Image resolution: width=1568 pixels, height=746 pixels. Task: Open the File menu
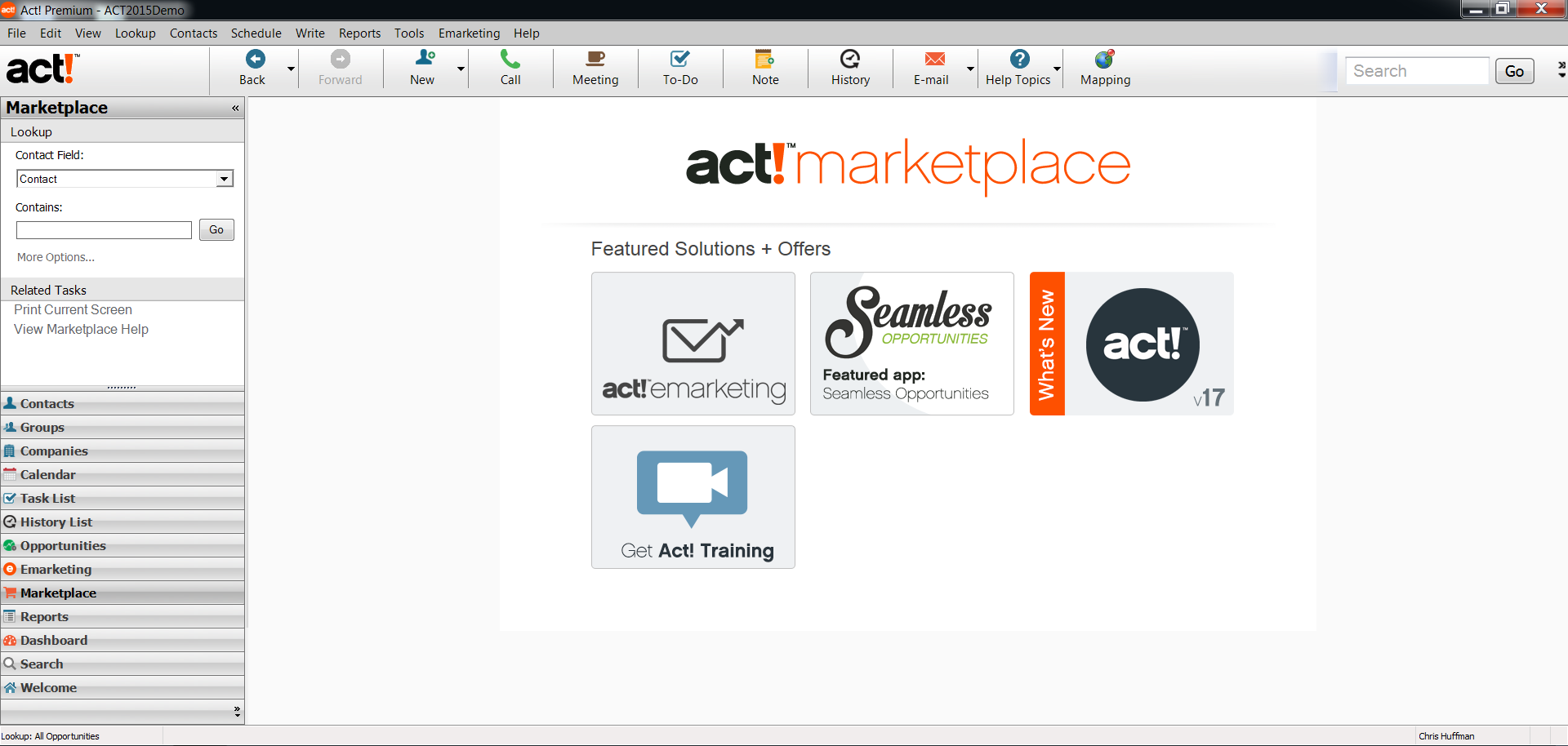coord(16,33)
